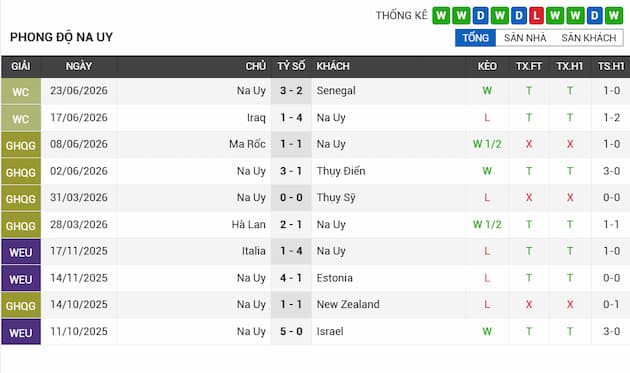Switch to SÂN KHÁCH tab
630x373 pixels.
(x=588, y=38)
